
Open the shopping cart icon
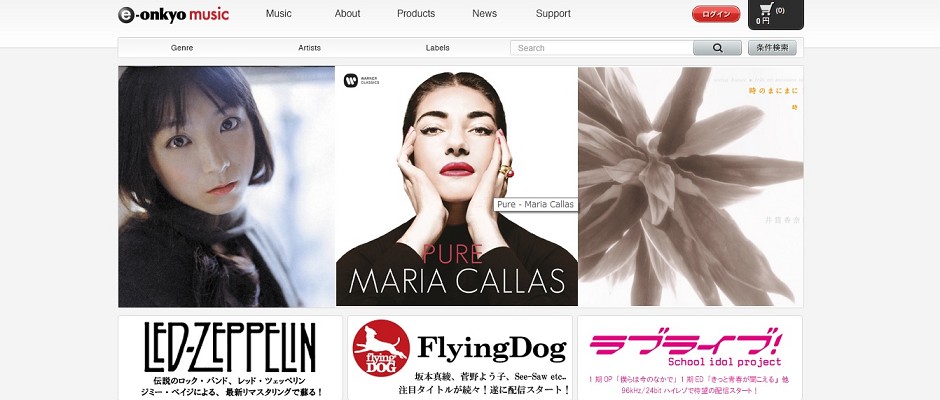click(x=766, y=10)
